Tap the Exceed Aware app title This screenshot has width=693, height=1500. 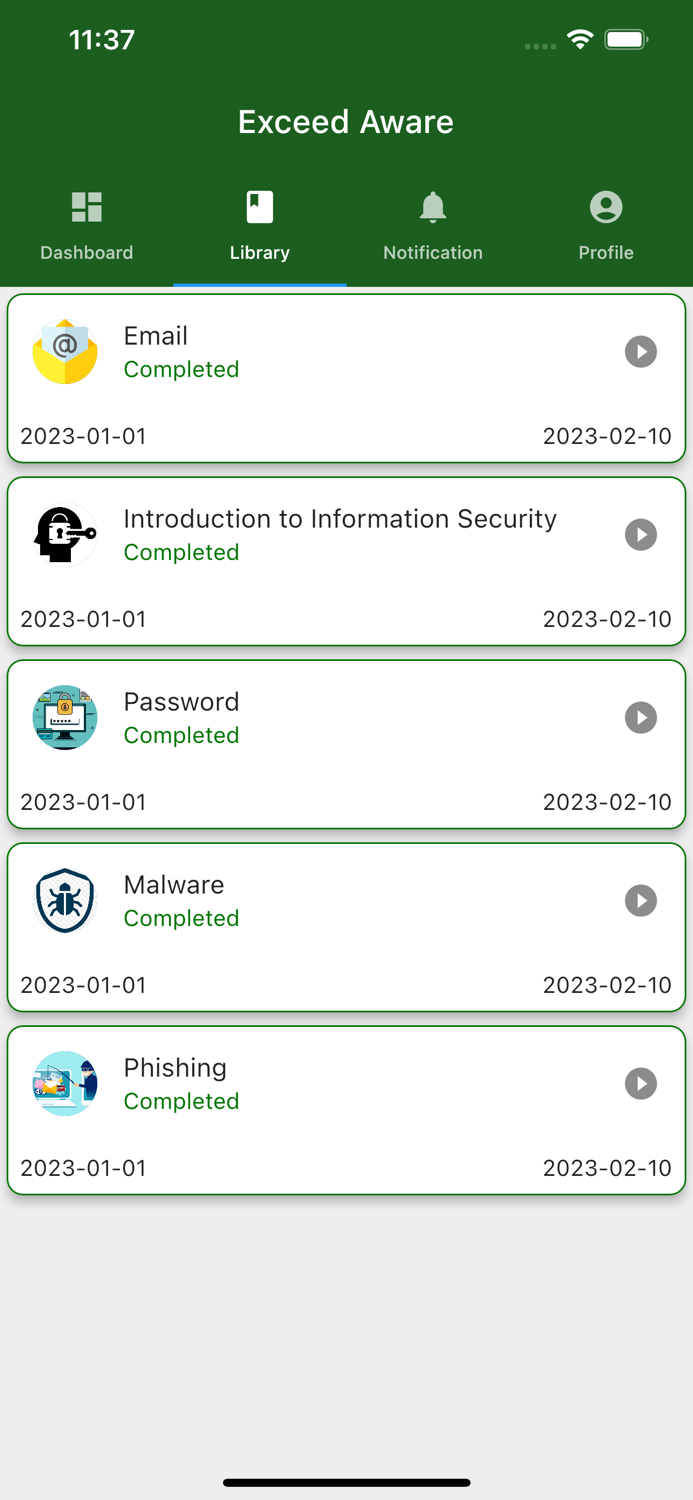pos(346,121)
